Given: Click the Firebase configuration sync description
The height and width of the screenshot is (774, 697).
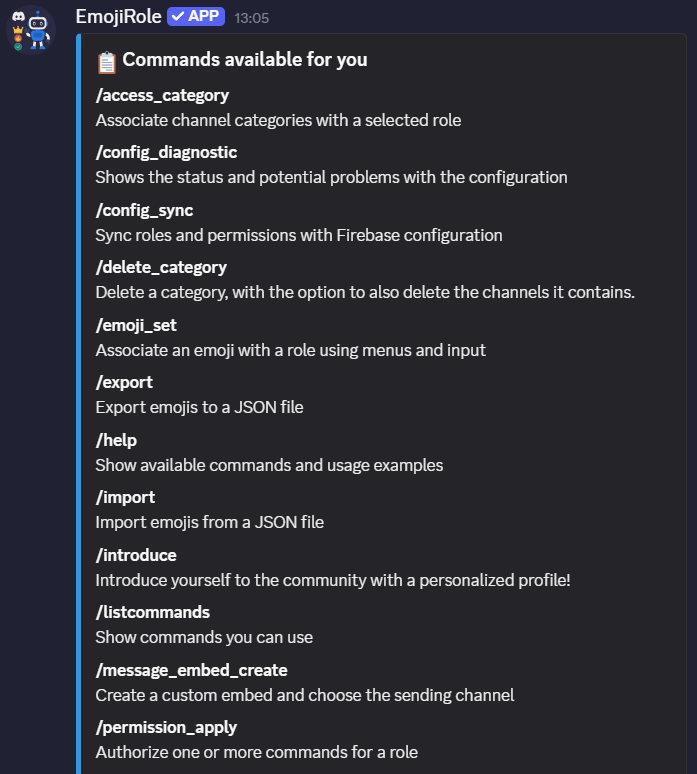Looking at the screenshot, I should [299, 236].
